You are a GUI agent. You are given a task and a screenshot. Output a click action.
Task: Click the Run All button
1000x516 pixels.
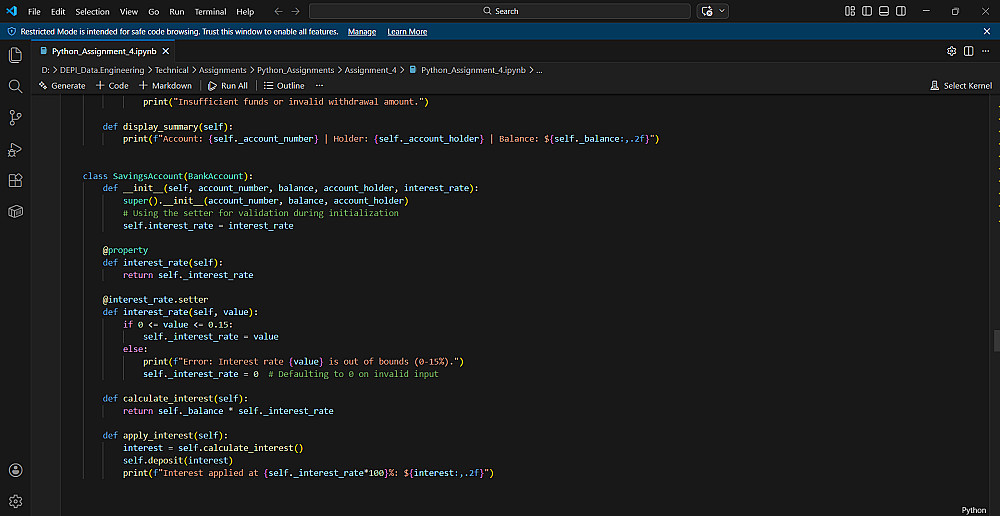pos(228,86)
